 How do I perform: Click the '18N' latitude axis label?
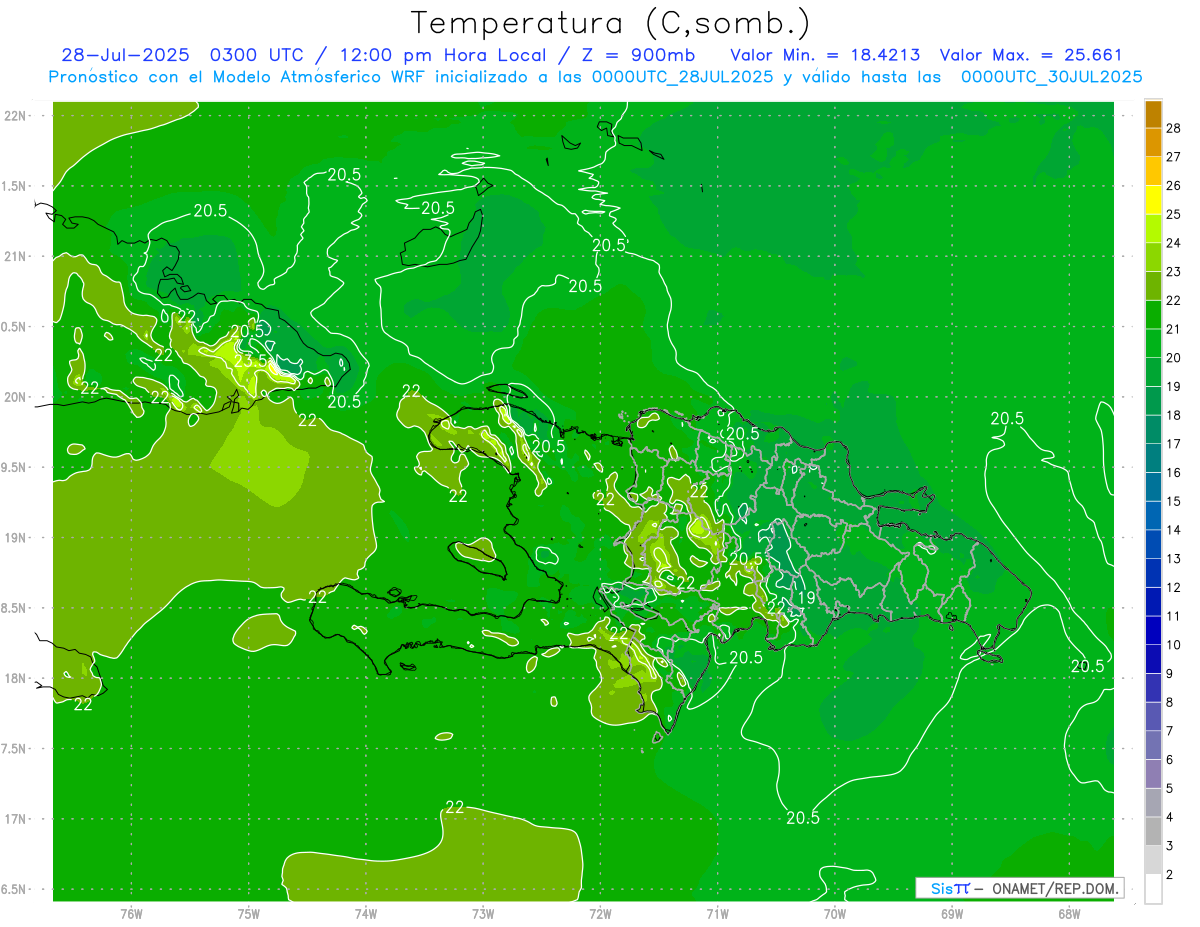tap(16, 678)
